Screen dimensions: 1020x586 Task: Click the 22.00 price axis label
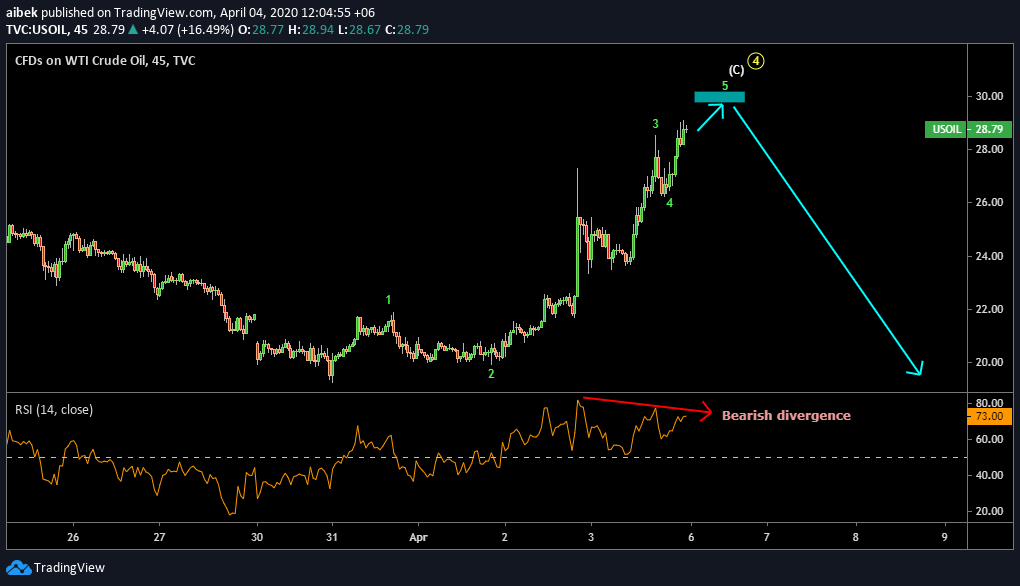pos(989,309)
